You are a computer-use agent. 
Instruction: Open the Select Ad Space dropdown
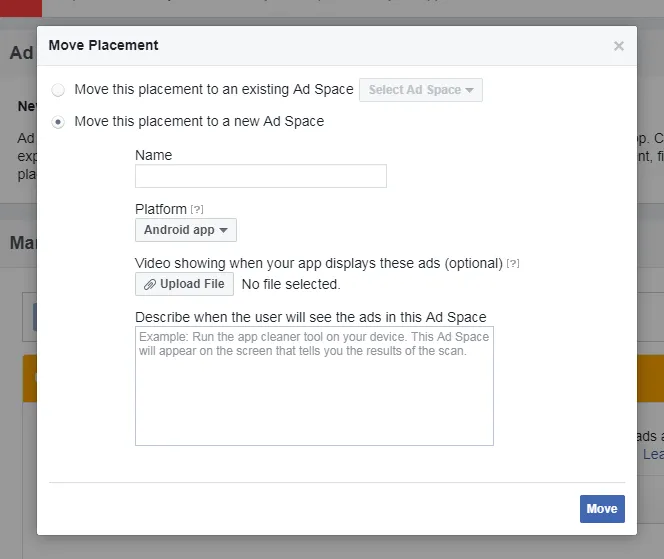[420, 90]
